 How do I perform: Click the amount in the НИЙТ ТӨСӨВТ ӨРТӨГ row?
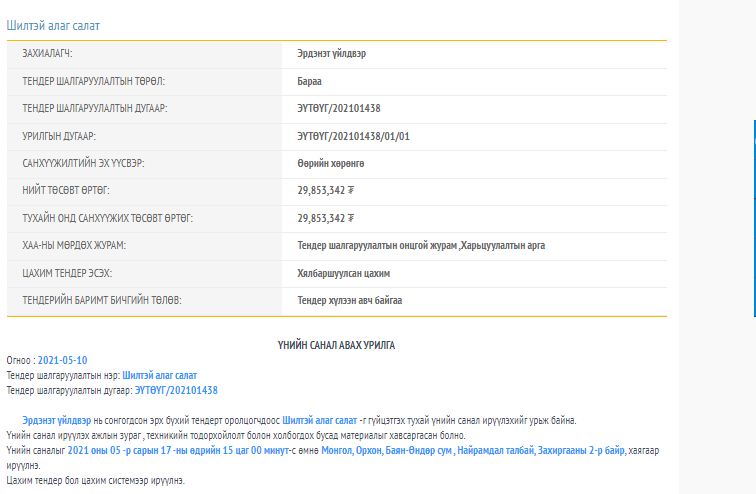325,190
